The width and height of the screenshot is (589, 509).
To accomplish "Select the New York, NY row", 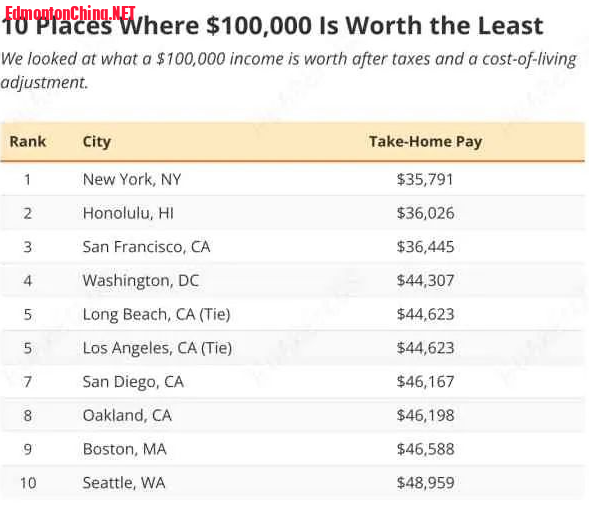I will coord(293,179).
